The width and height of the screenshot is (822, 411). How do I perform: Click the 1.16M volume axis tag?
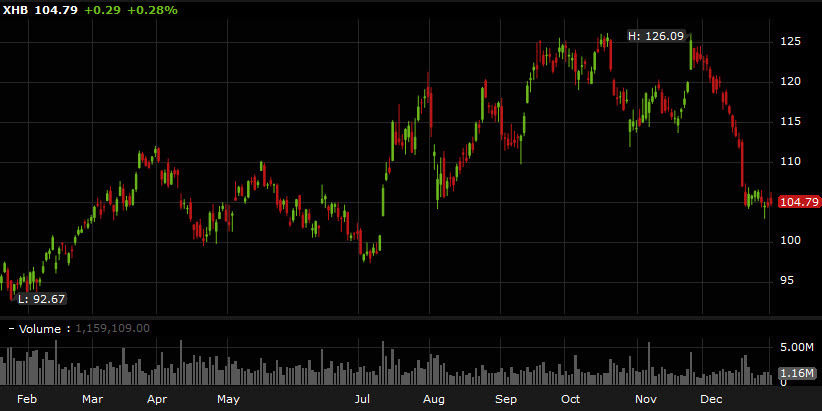pyautogui.click(x=797, y=373)
